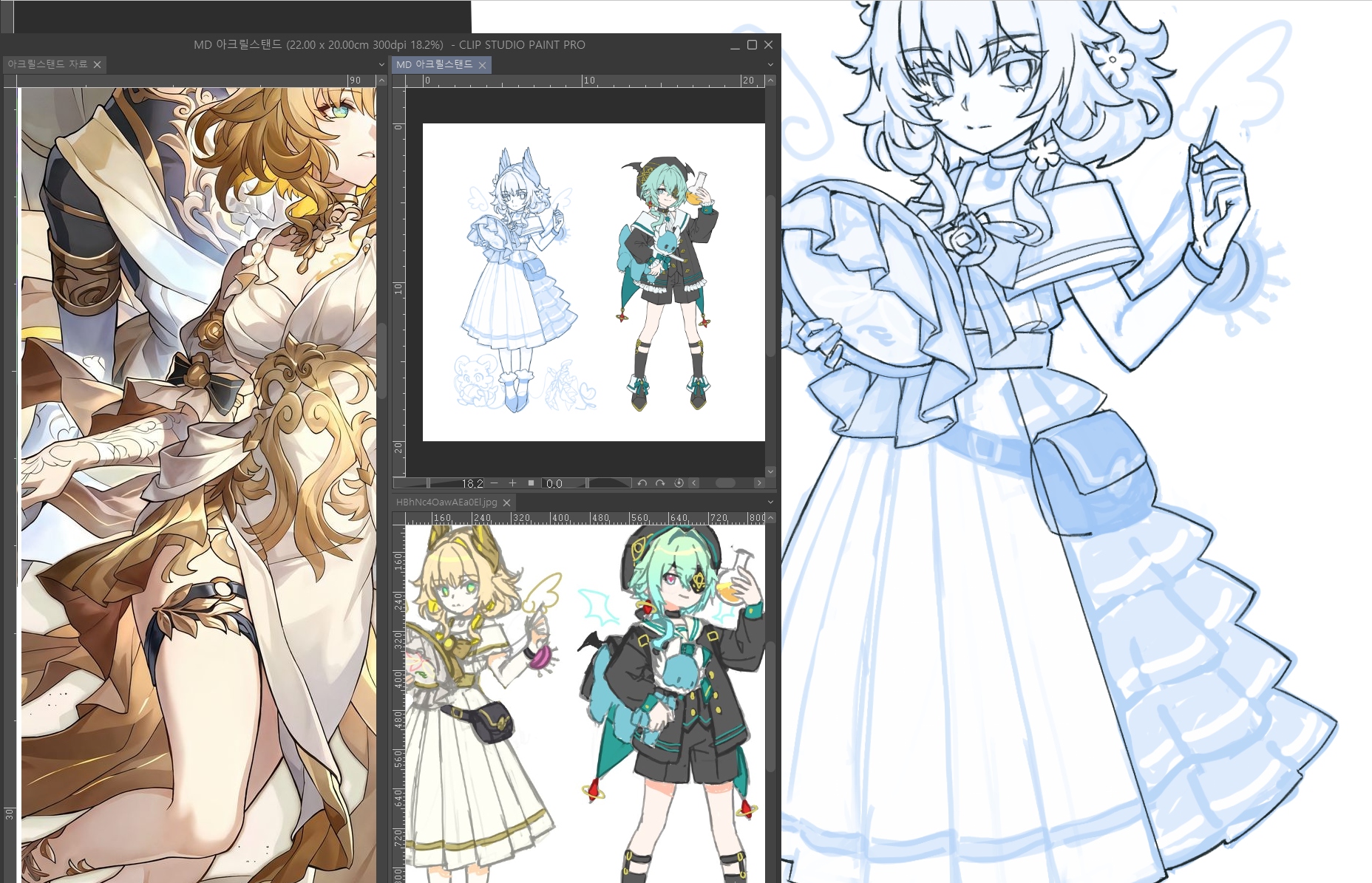The height and width of the screenshot is (883, 1372).
Task: Close the 아크릴스탠드 자료 tab
Action: pyautogui.click(x=97, y=65)
